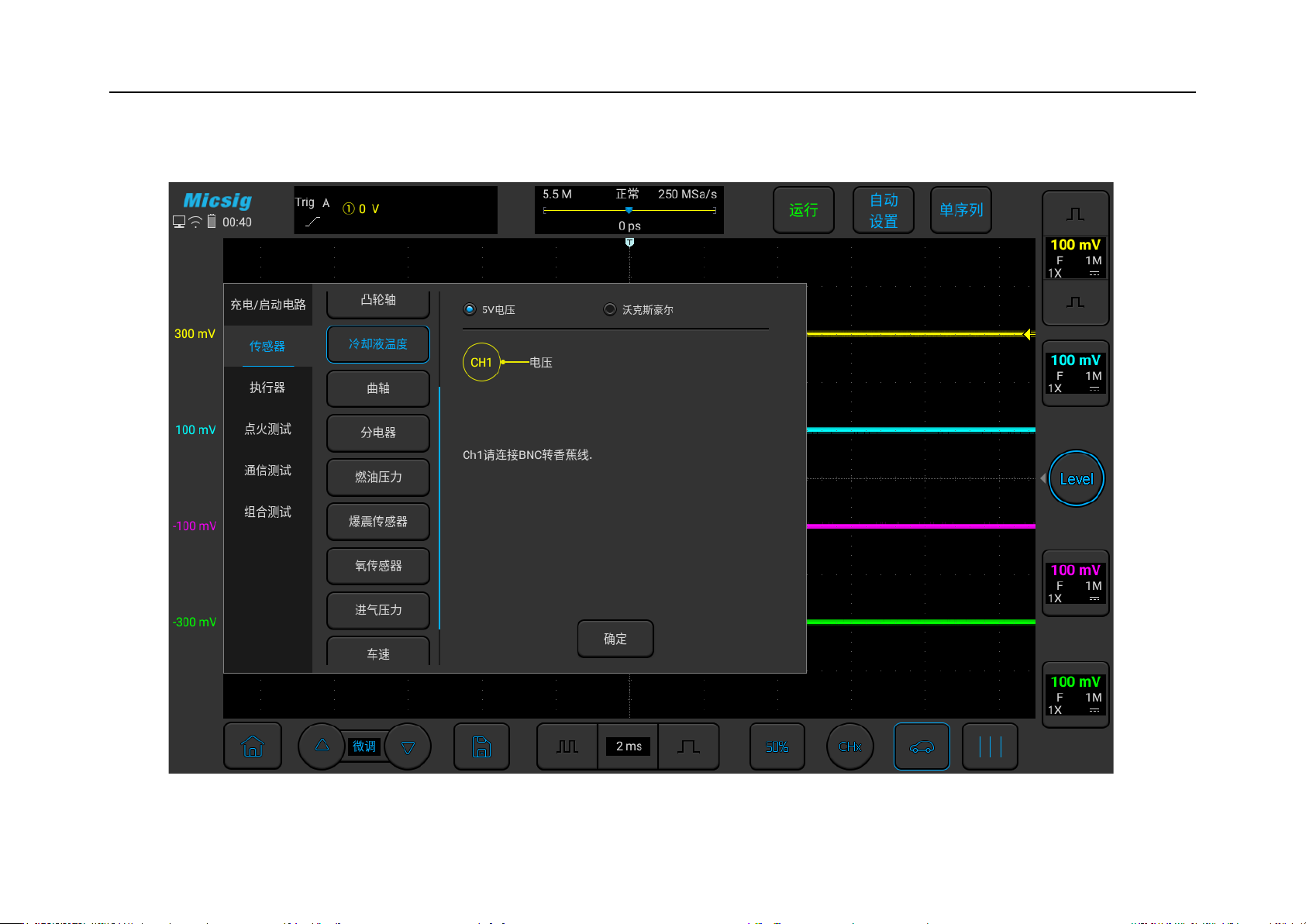Viewport: 1306px width, 924px height.
Task: Tap the yellow 300 mV channel label
Action: pyautogui.click(x=195, y=333)
